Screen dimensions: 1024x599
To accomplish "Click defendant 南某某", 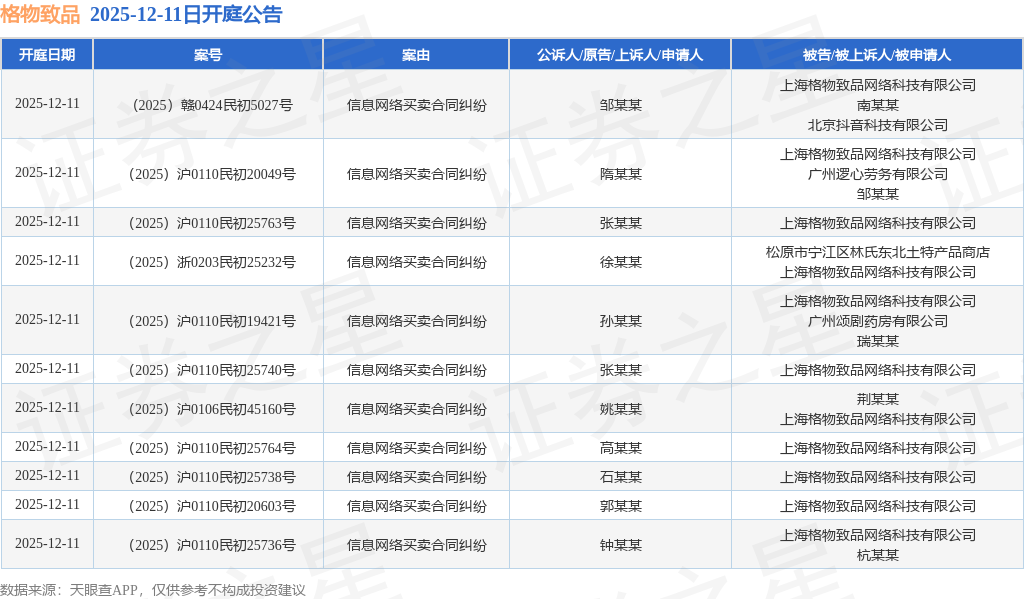I will click(x=878, y=105).
